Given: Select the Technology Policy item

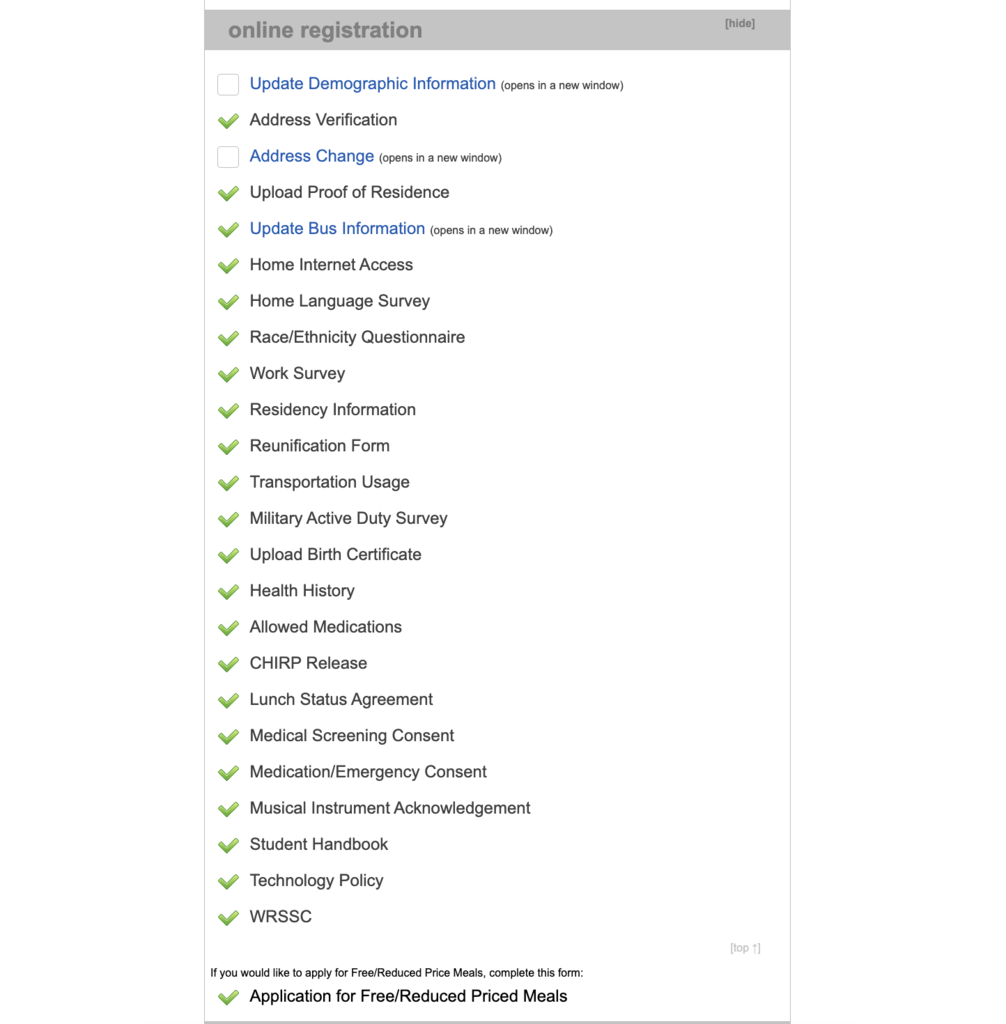Looking at the screenshot, I should coord(316,880).
